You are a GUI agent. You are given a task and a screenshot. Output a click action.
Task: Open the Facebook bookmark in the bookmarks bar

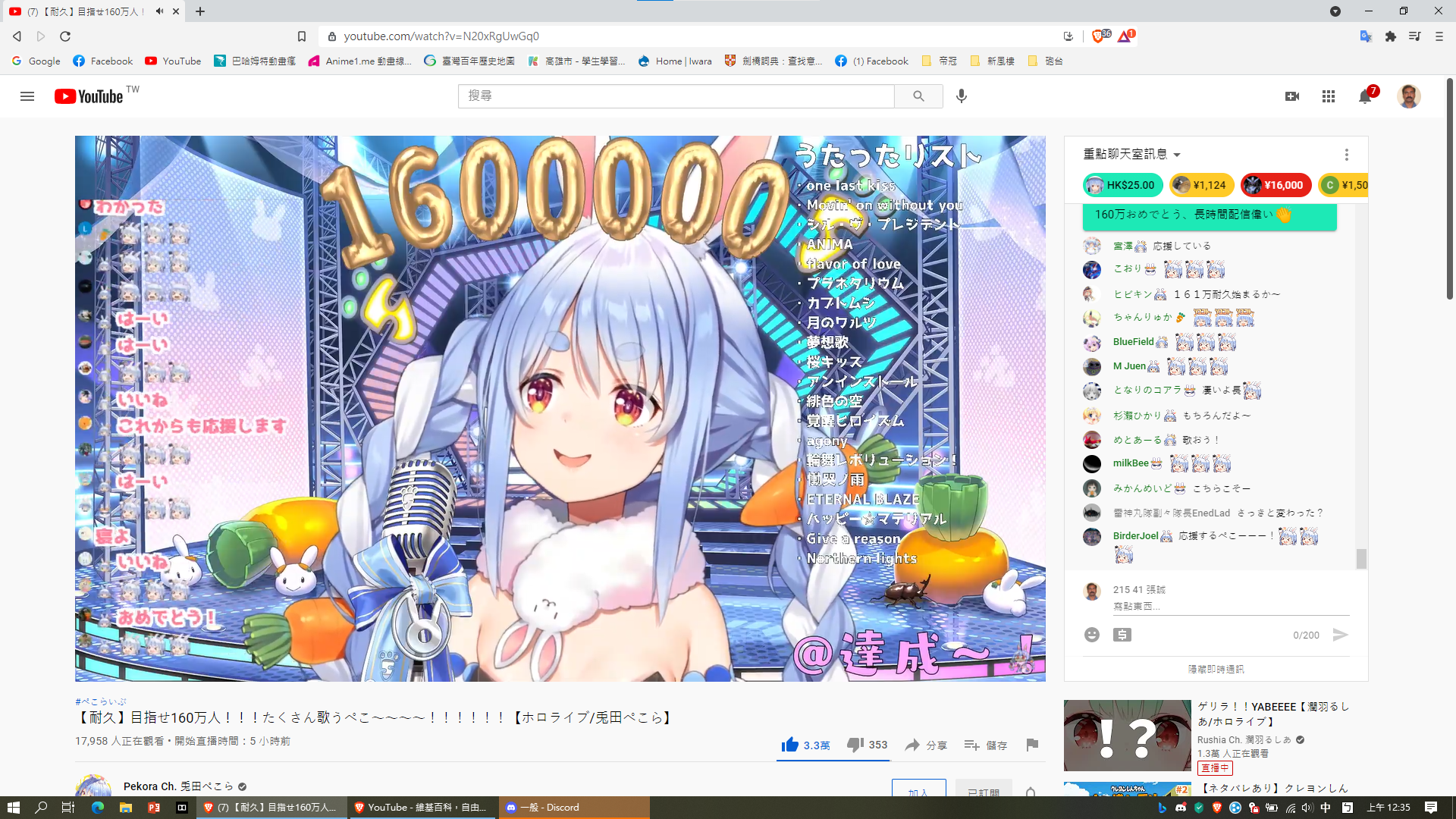[102, 61]
